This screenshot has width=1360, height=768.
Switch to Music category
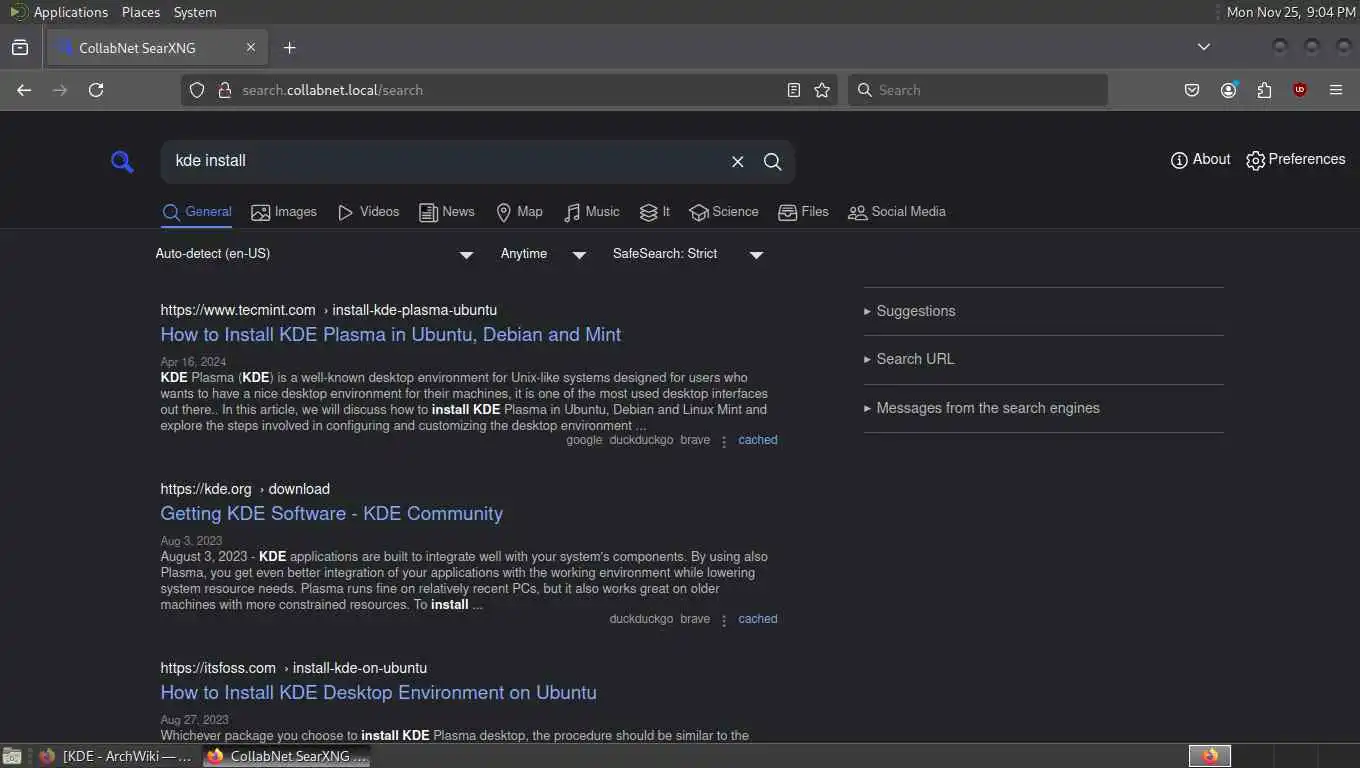coord(591,212)
